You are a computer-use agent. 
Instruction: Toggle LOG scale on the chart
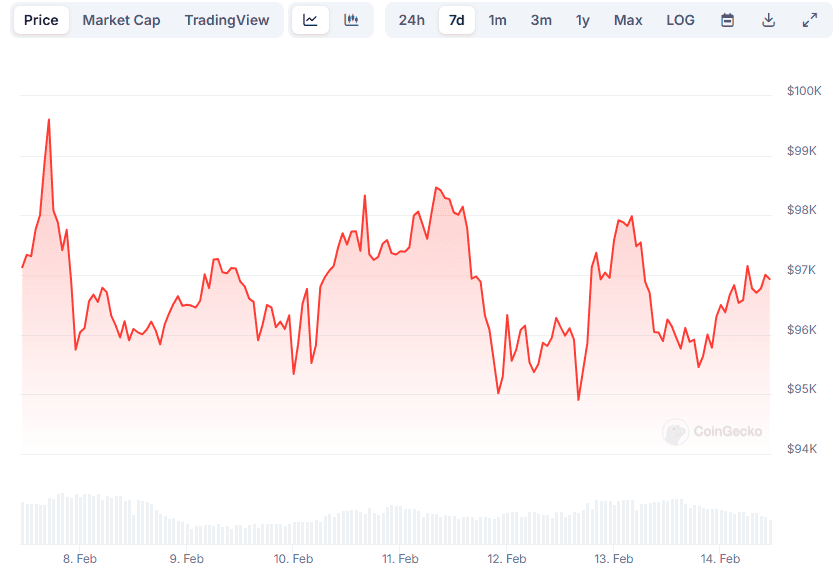(681, 20)
